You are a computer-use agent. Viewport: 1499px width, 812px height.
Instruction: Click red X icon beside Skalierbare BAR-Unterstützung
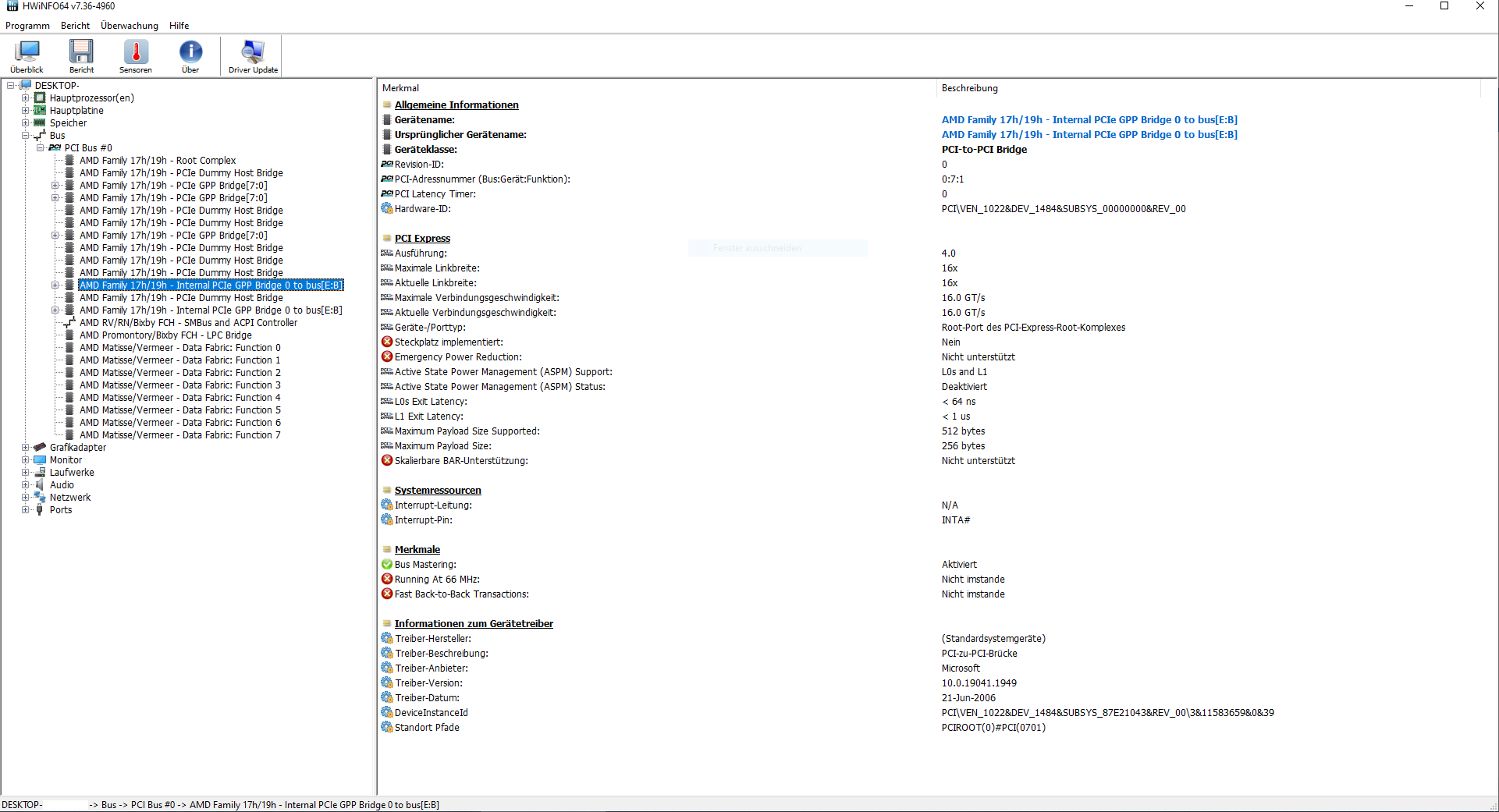387,461
